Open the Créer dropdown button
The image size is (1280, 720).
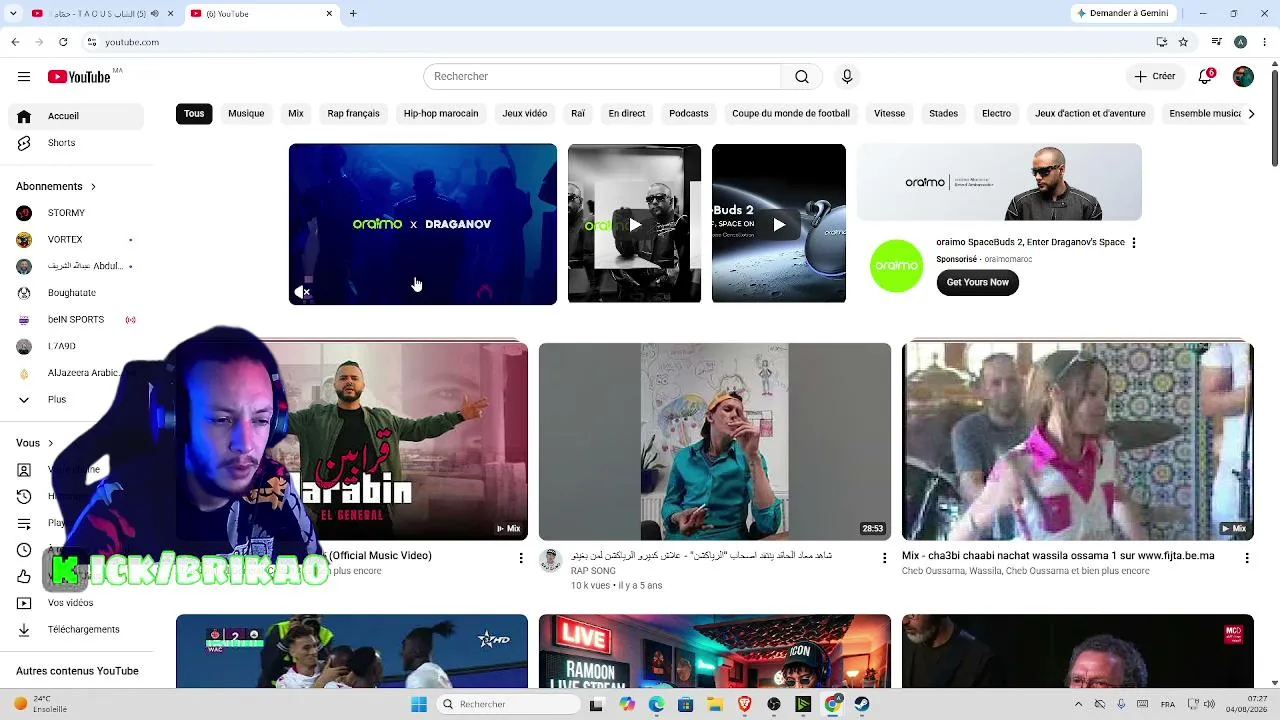point(1155,77)
